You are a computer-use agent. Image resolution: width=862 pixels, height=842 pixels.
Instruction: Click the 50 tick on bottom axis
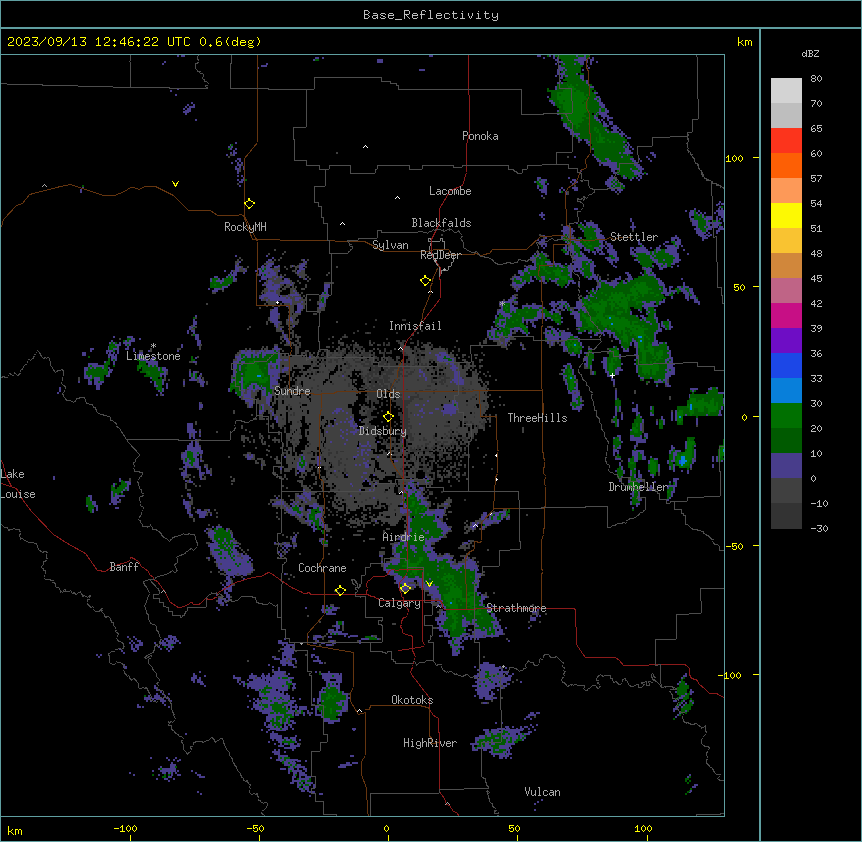point(514,828)
